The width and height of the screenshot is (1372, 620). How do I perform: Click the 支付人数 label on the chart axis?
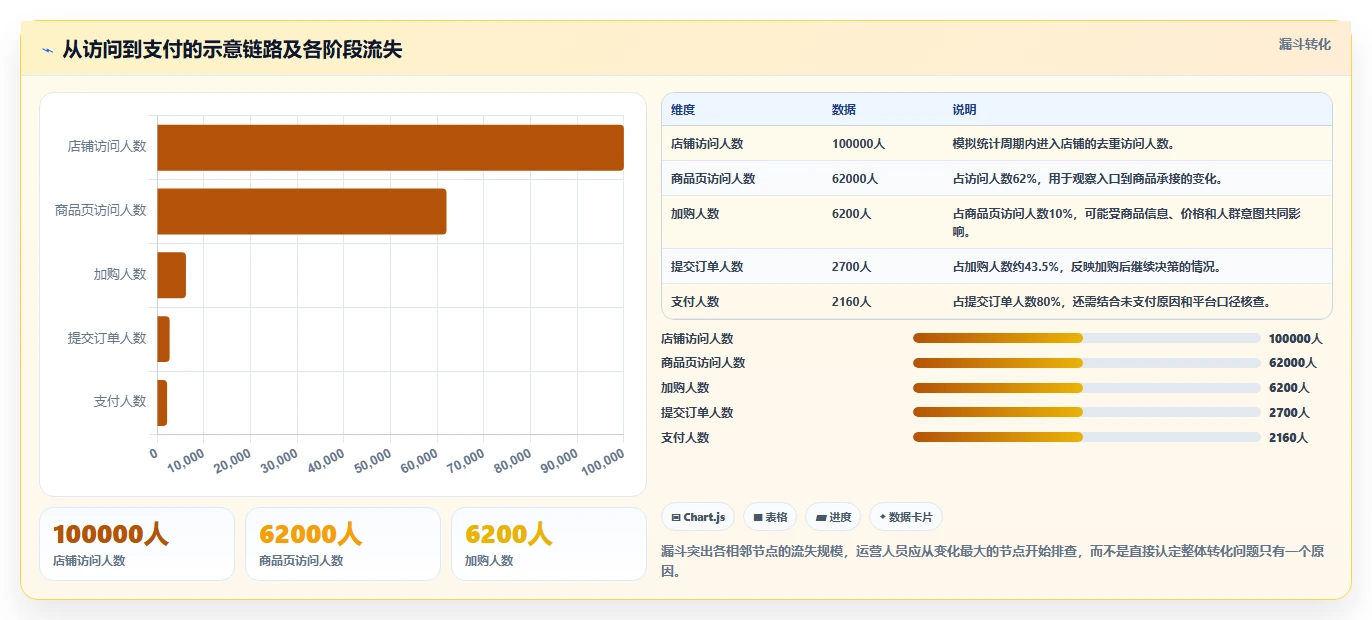pos(120,401)
